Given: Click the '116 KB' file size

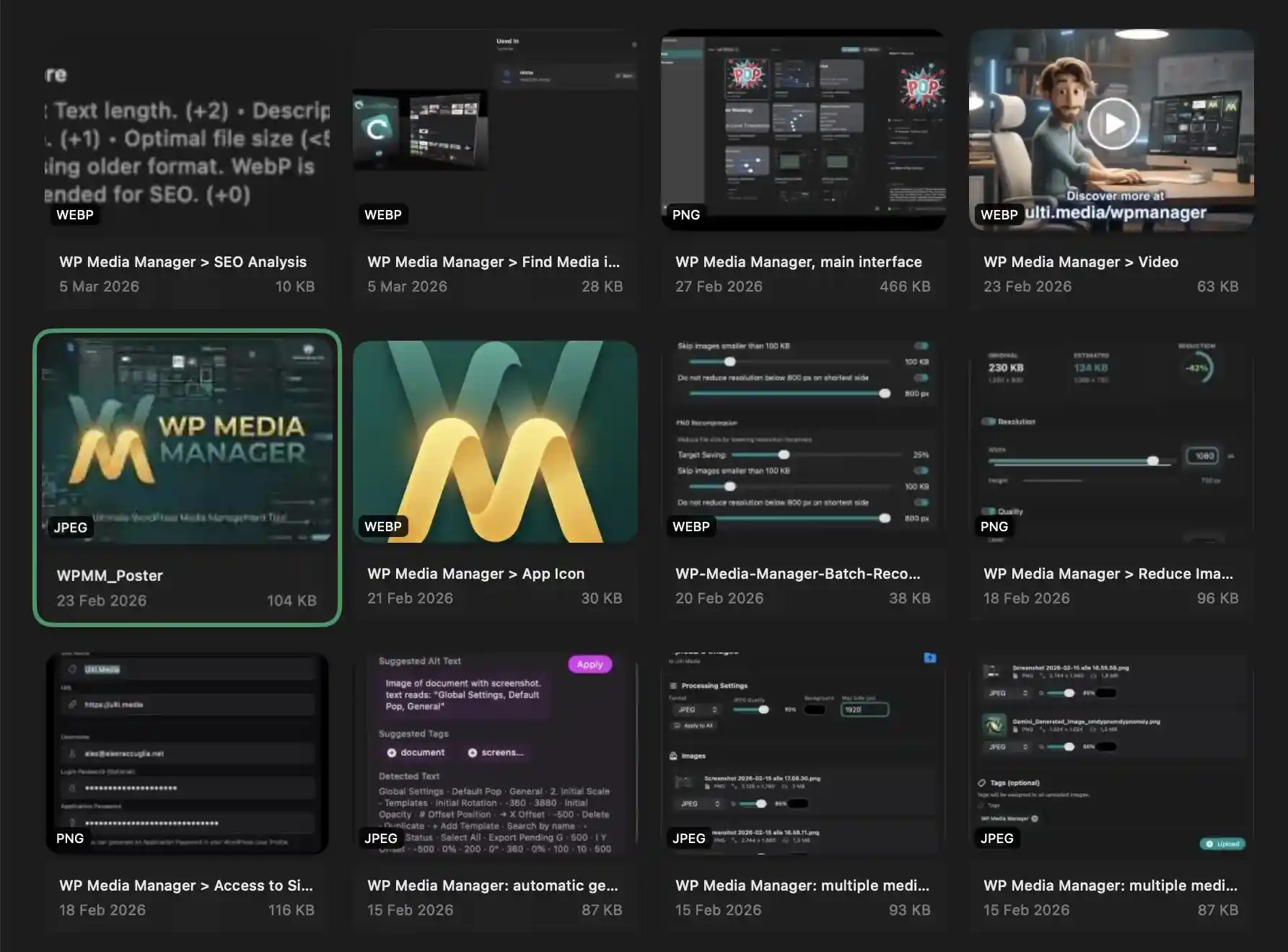Looking at the screenshot, I should click(x=292, y=910).
